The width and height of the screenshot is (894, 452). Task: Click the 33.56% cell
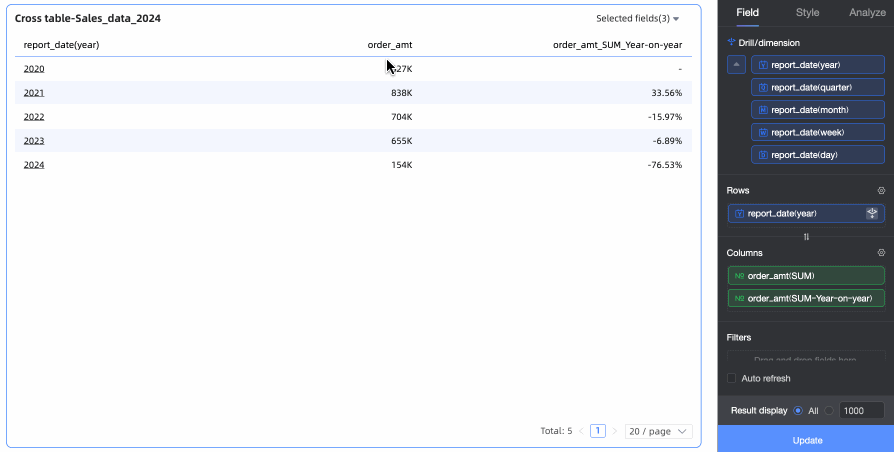click(667, 93)
